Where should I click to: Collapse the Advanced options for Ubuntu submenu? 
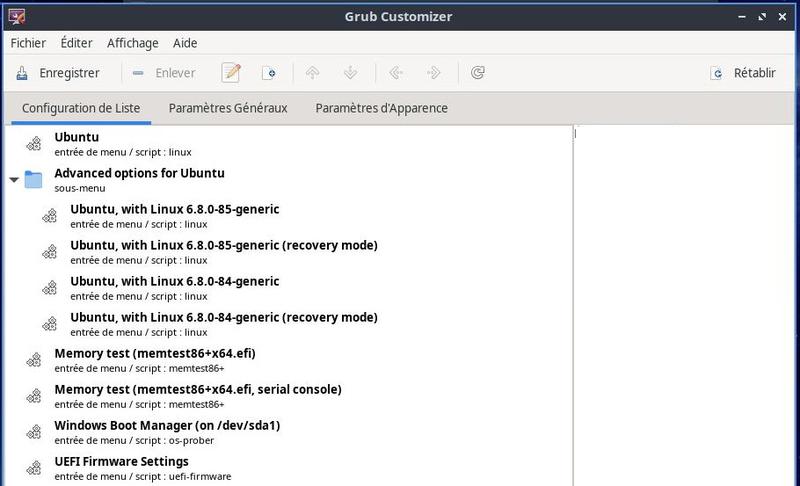tap(14, 180)
